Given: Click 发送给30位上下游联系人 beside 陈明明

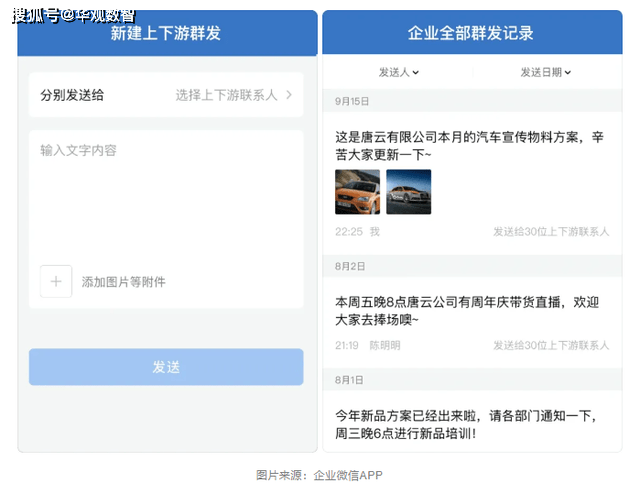Looking at the screenshot, I should [x=550, y=345].
